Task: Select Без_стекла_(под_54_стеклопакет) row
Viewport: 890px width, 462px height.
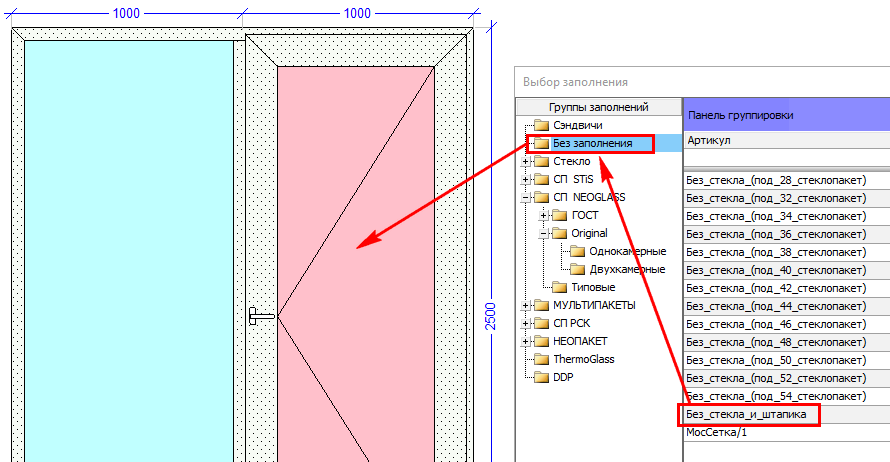Action: click(786, 396)
